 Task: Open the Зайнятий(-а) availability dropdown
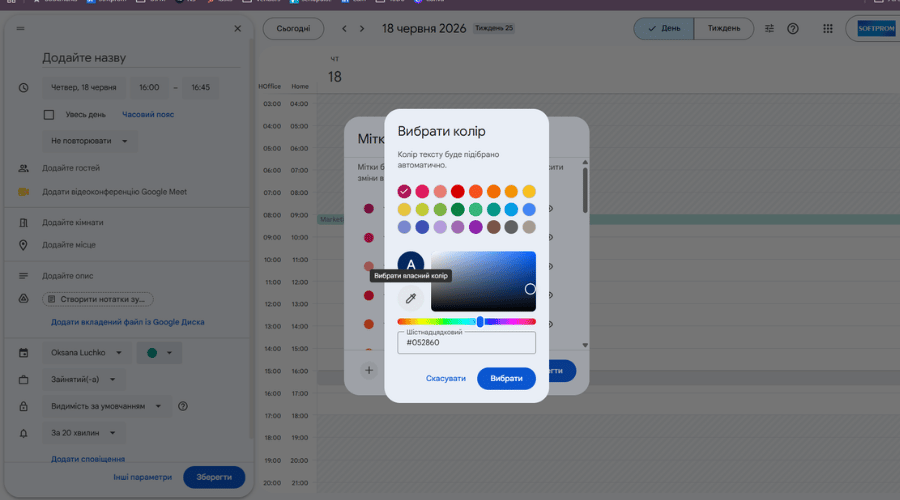coord(84,379)
